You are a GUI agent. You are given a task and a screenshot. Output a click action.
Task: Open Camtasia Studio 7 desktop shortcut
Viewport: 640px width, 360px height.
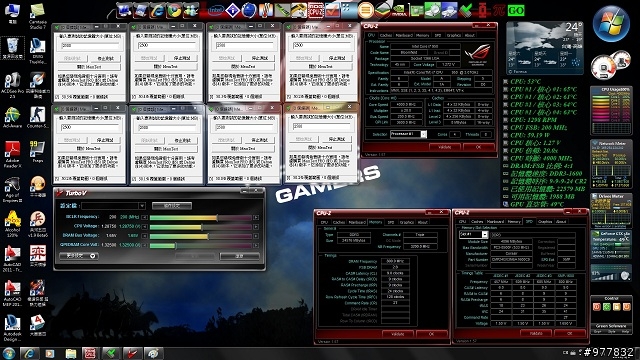(37, 16)
